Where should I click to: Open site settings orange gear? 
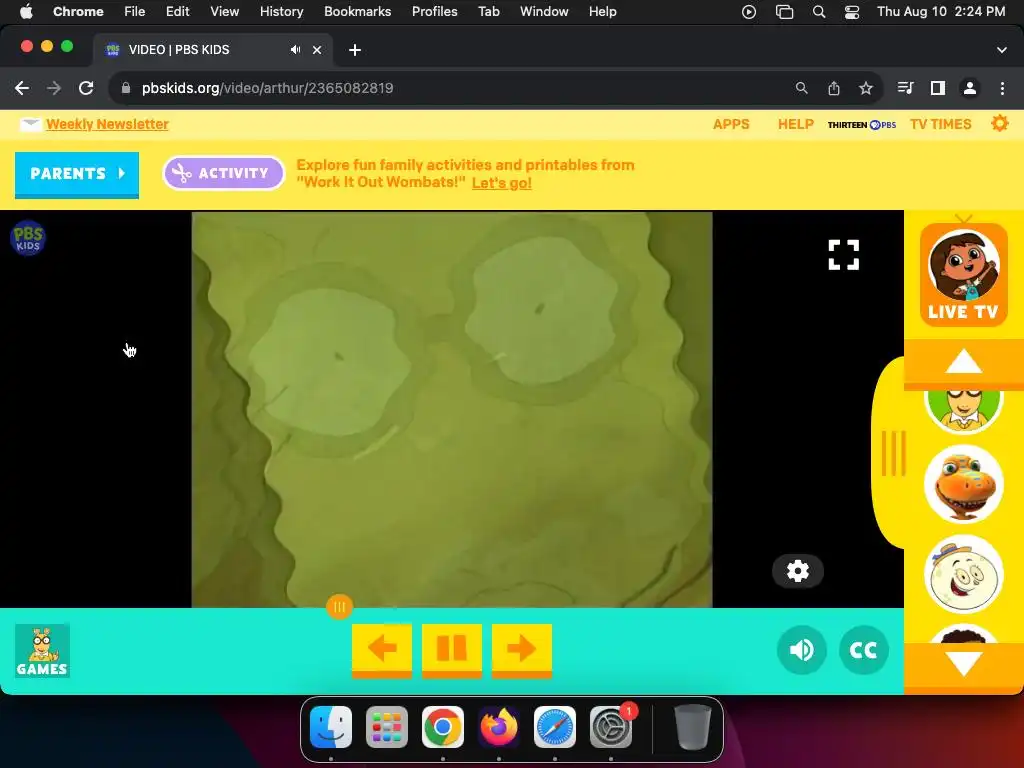coord(999,123)
